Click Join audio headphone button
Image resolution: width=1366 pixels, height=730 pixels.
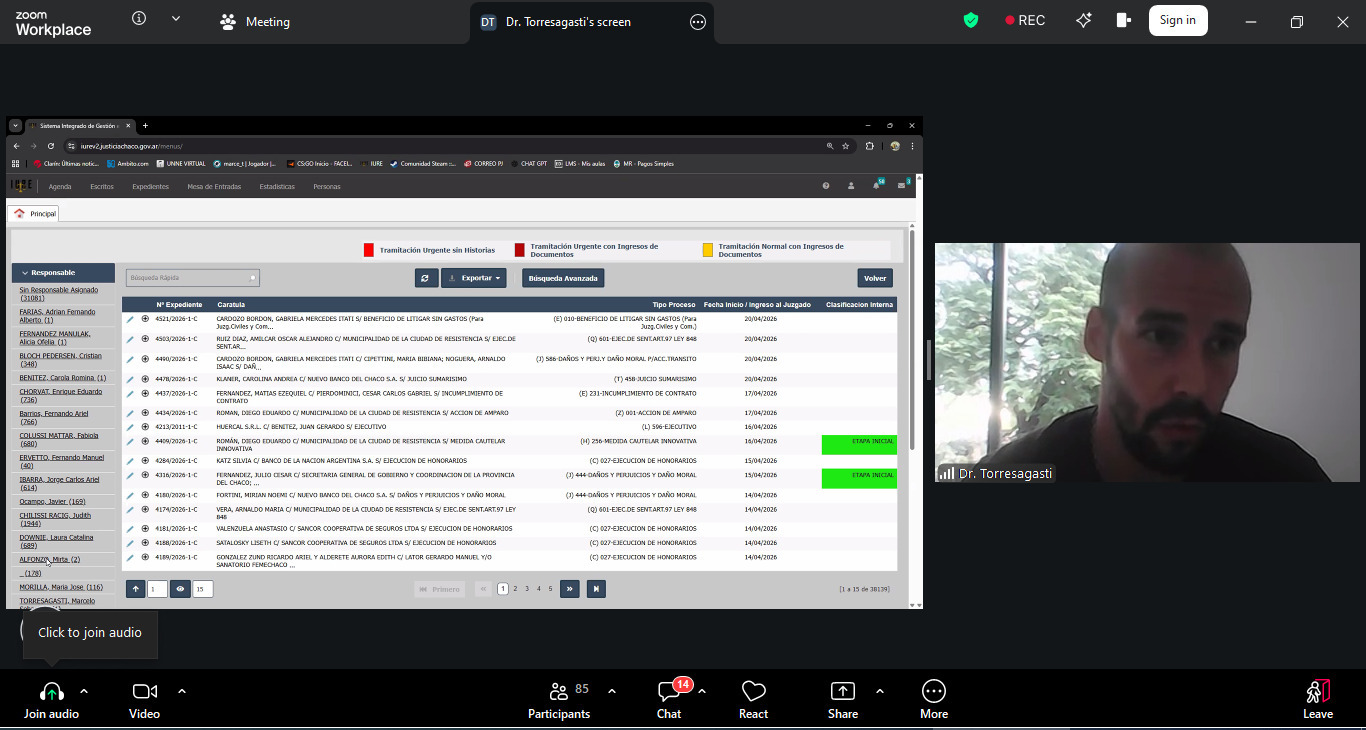[x=52, y=699]
